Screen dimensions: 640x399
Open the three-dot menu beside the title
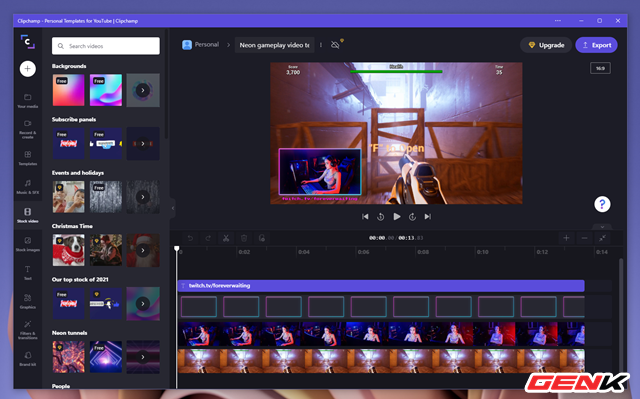click(321, 45)
